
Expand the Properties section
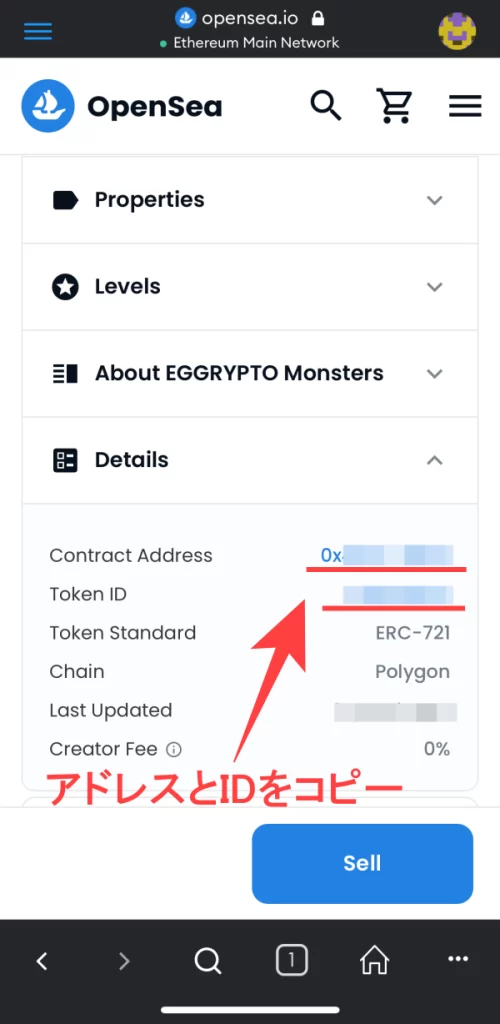pos(250,200)
